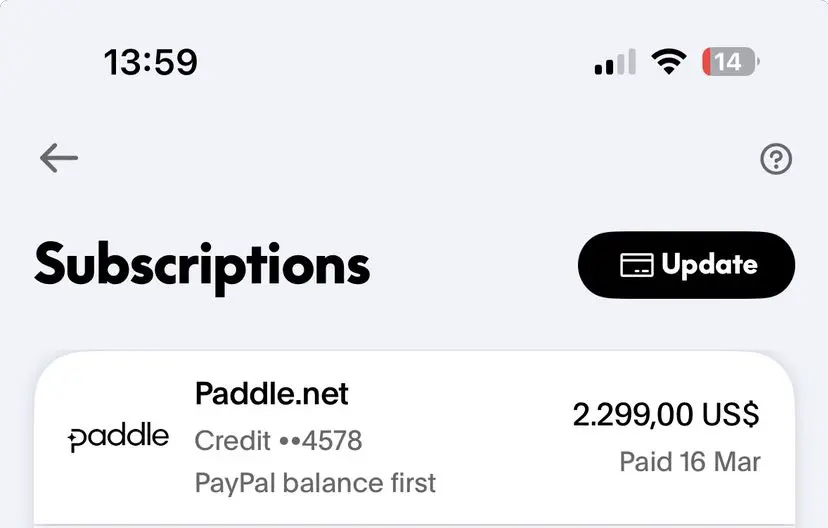Open help via question mark icon

776,159
